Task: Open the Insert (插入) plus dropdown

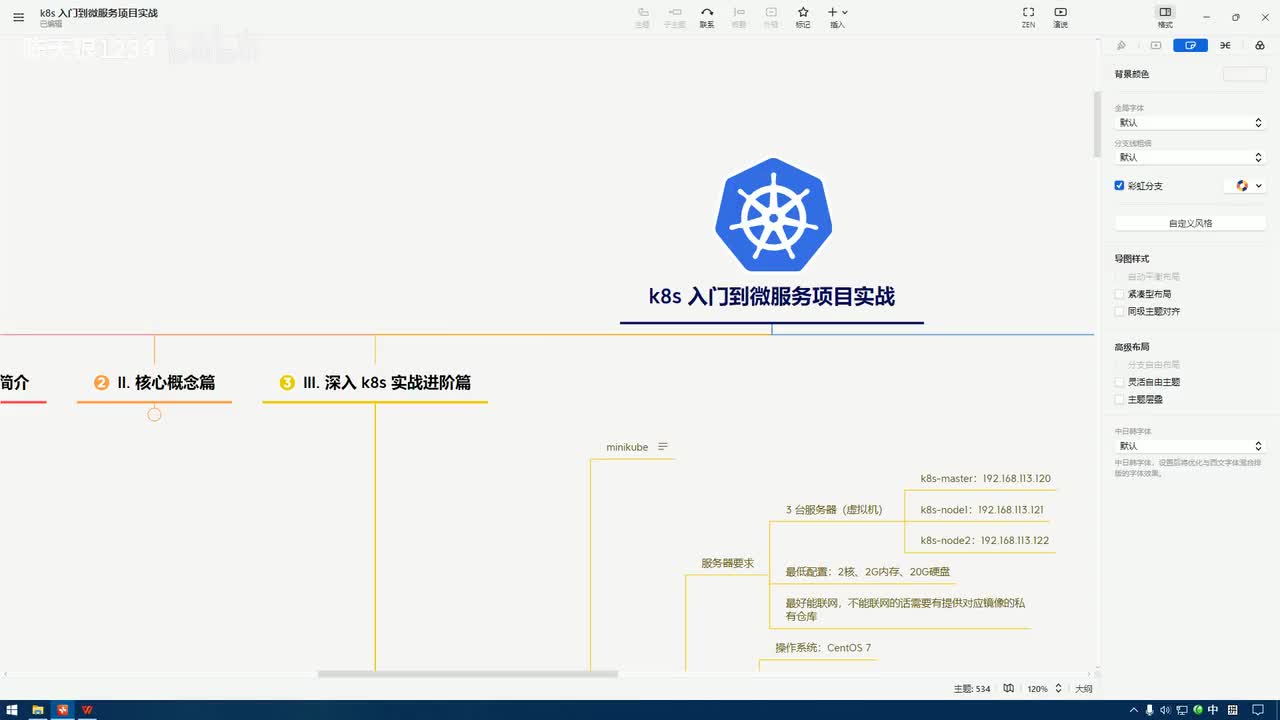Action: [x=837, y=17]
